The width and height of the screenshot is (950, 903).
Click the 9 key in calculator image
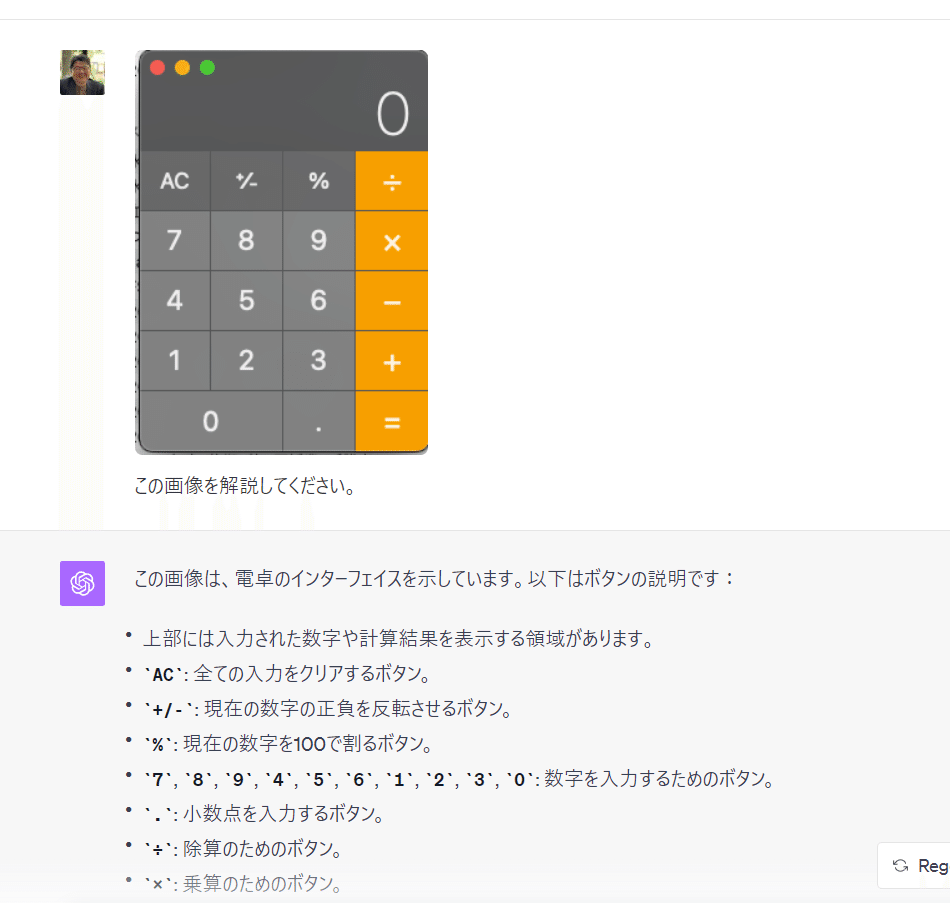coord(319,241)
